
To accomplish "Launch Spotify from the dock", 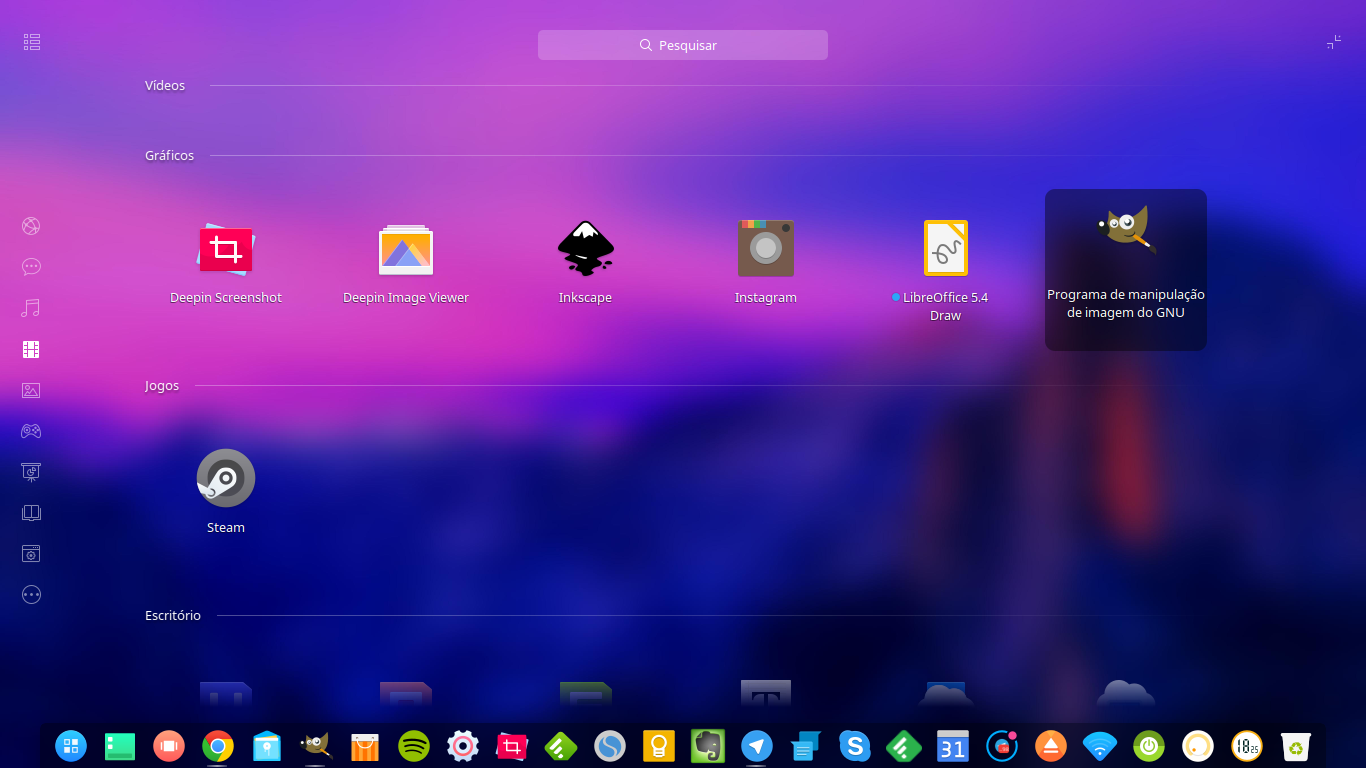I will click(x=414, y=745).
